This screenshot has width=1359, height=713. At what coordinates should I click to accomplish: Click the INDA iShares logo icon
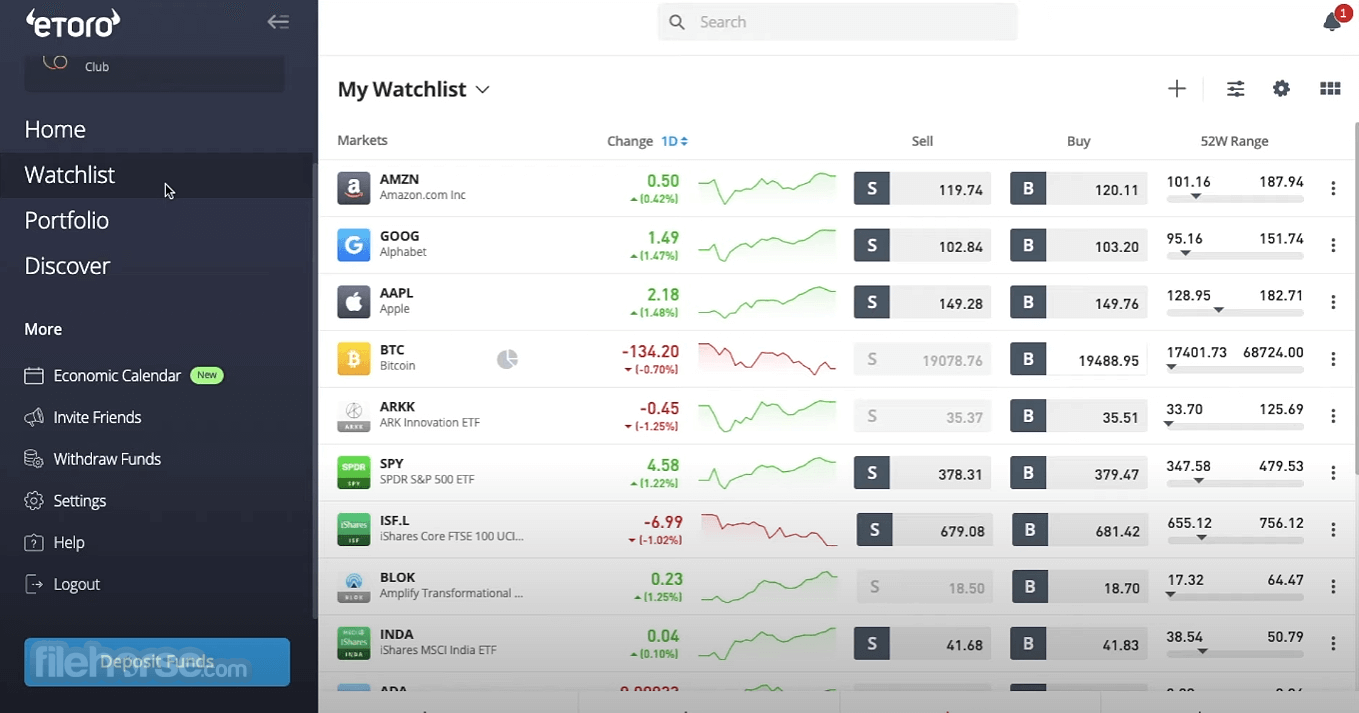[x=354, y=644]
